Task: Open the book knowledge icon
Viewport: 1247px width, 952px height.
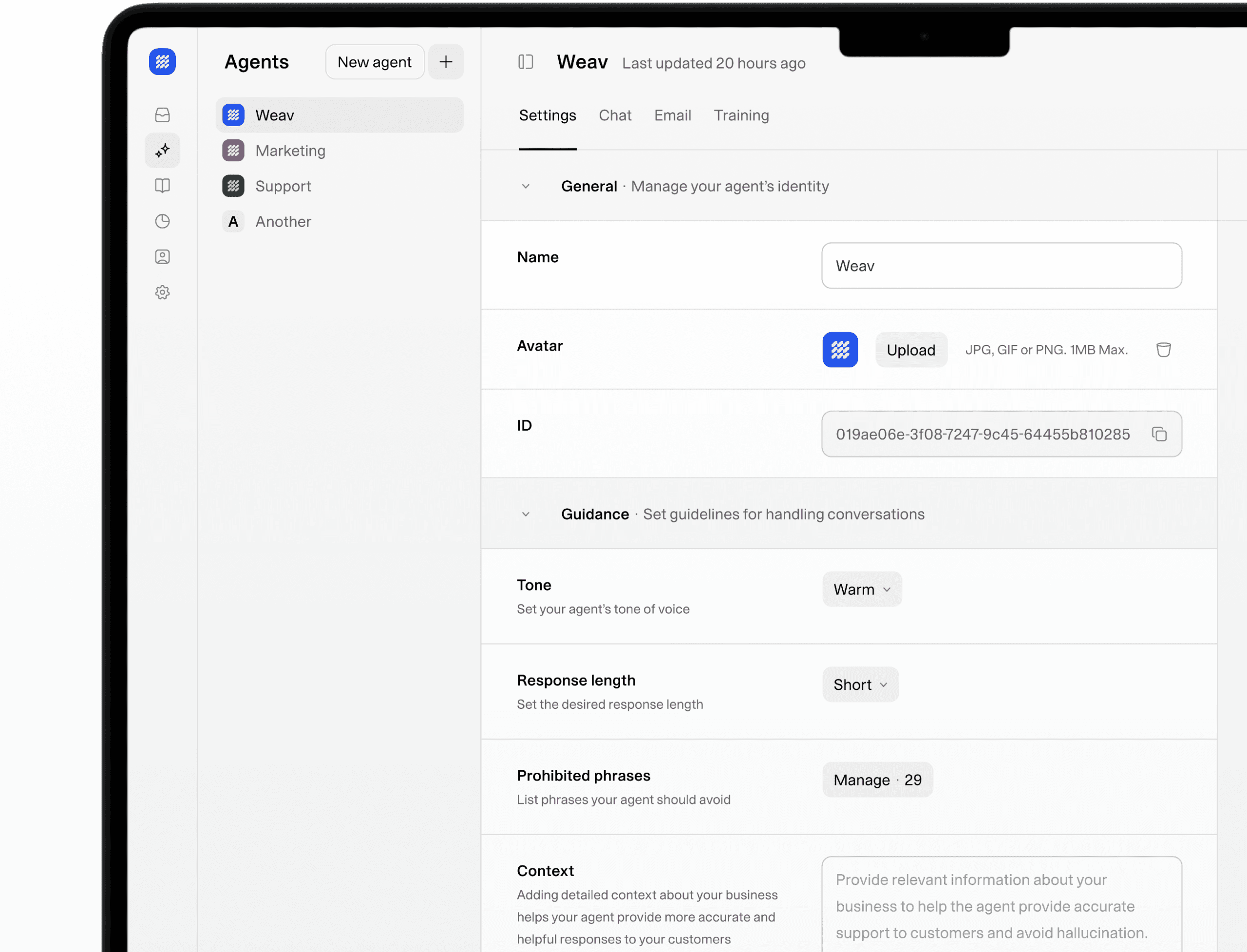Action: (162, 186)
